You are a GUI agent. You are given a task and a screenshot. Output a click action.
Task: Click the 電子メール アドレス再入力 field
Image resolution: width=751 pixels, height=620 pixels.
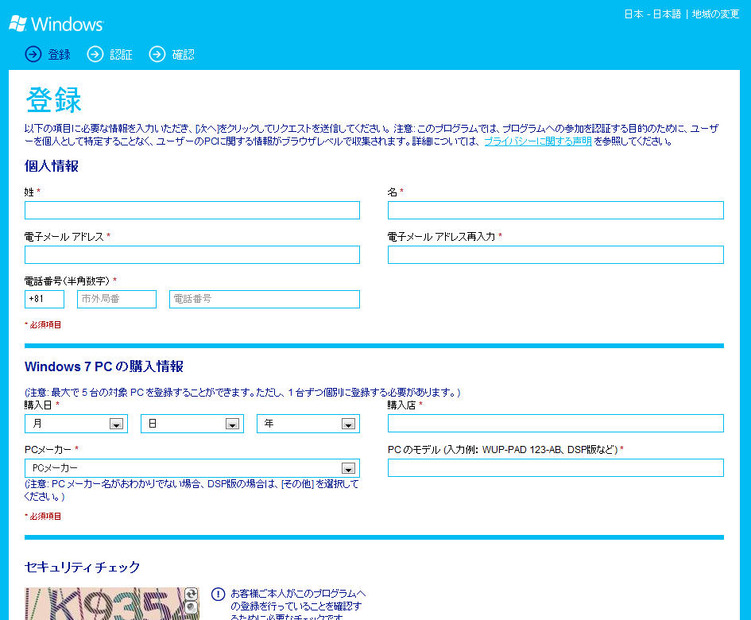tap(556, 255)
